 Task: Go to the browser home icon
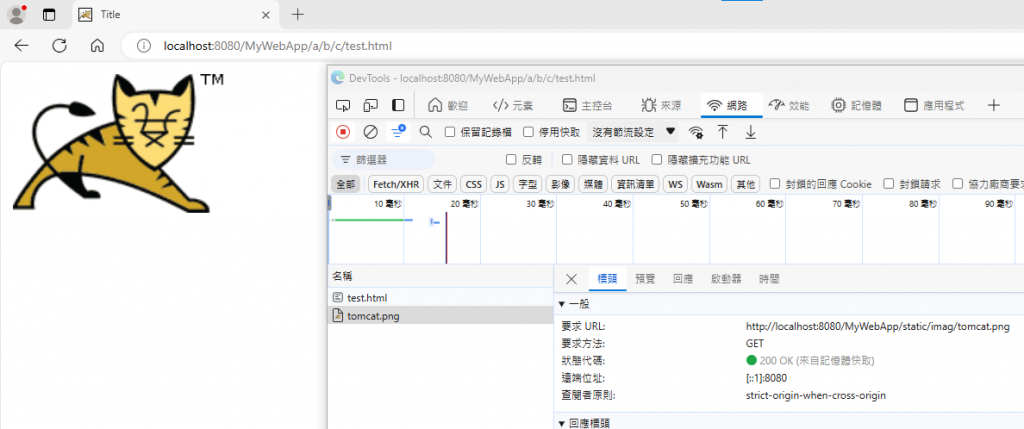97,46
